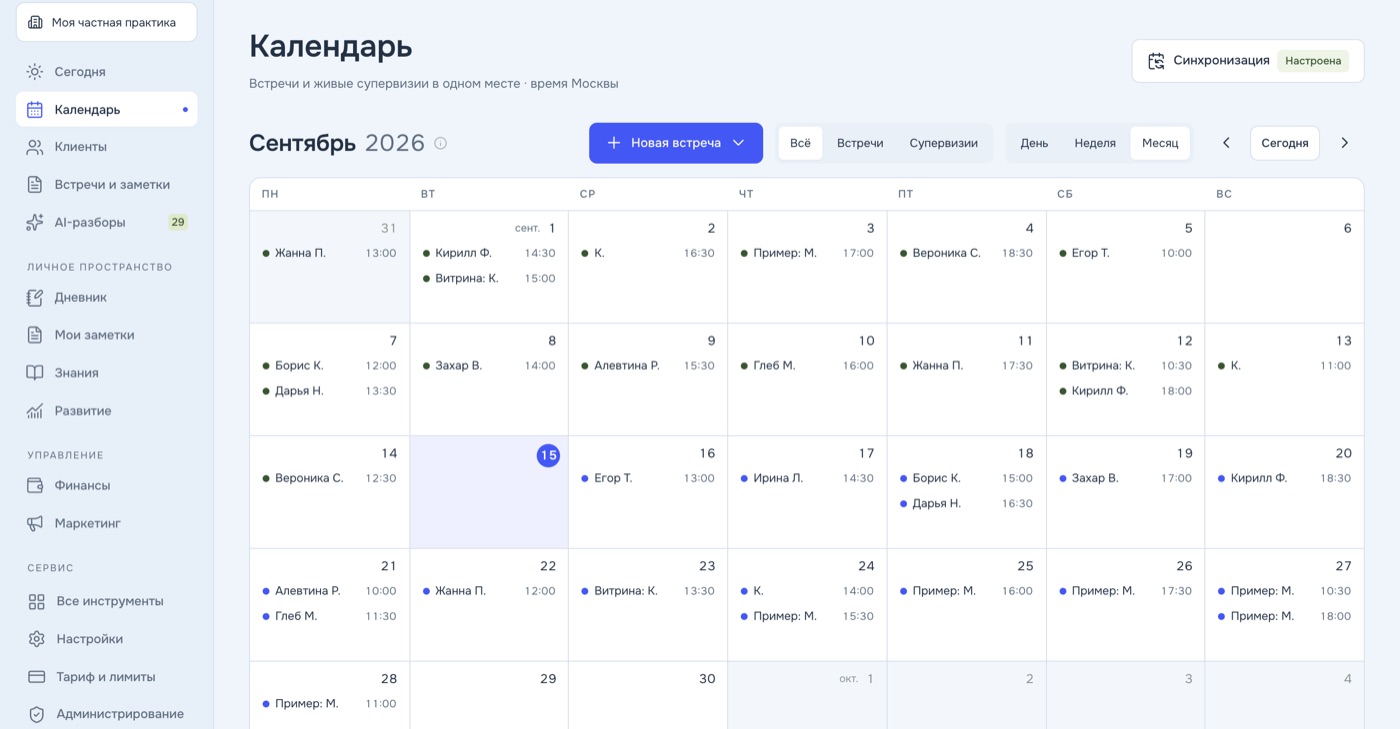This screenshot has width=1400, height=729.
Task: Open the Жанна П. 13:00 meeting
Action: click(x=329, y=253)
